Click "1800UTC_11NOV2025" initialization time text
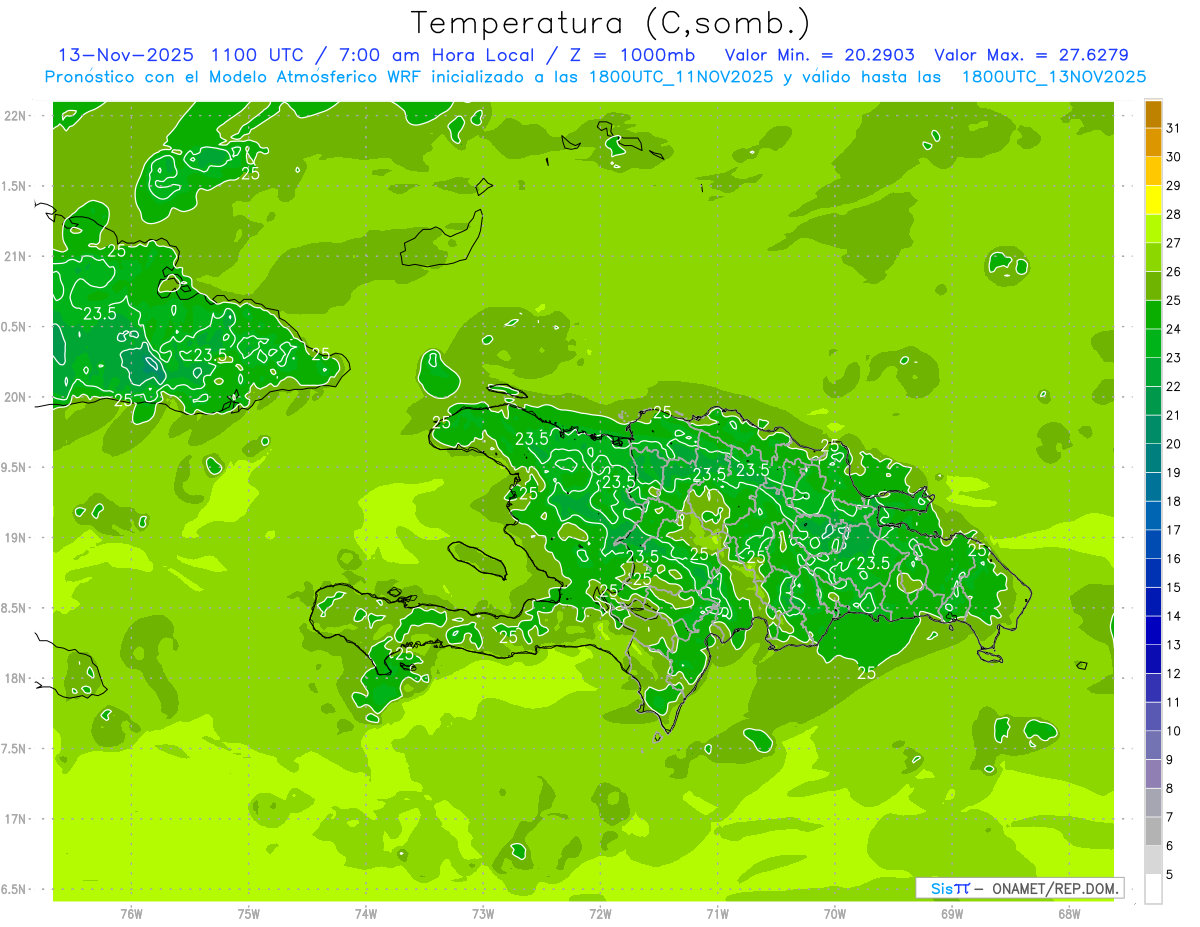This screenshot has height=927, width=1200. pos(677,77)
